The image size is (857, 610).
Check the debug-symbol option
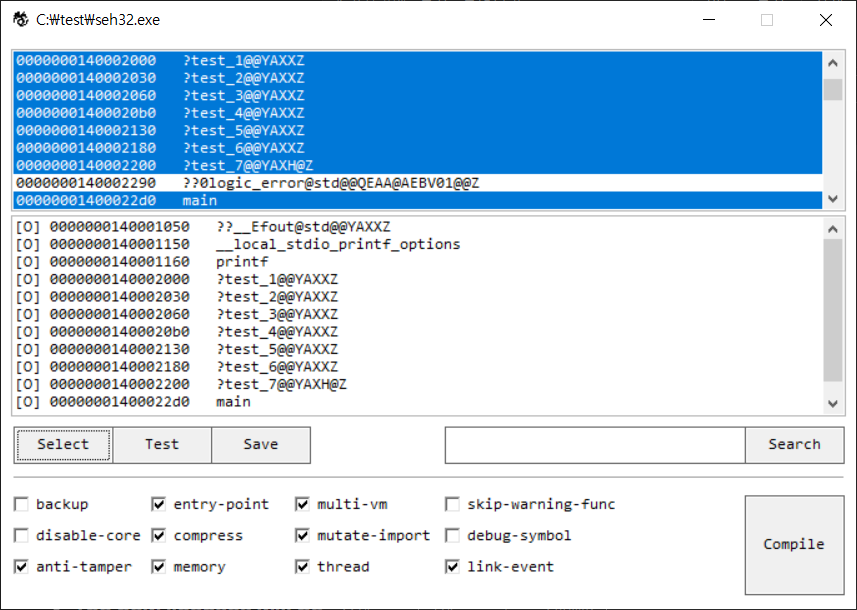pos(452,535)
